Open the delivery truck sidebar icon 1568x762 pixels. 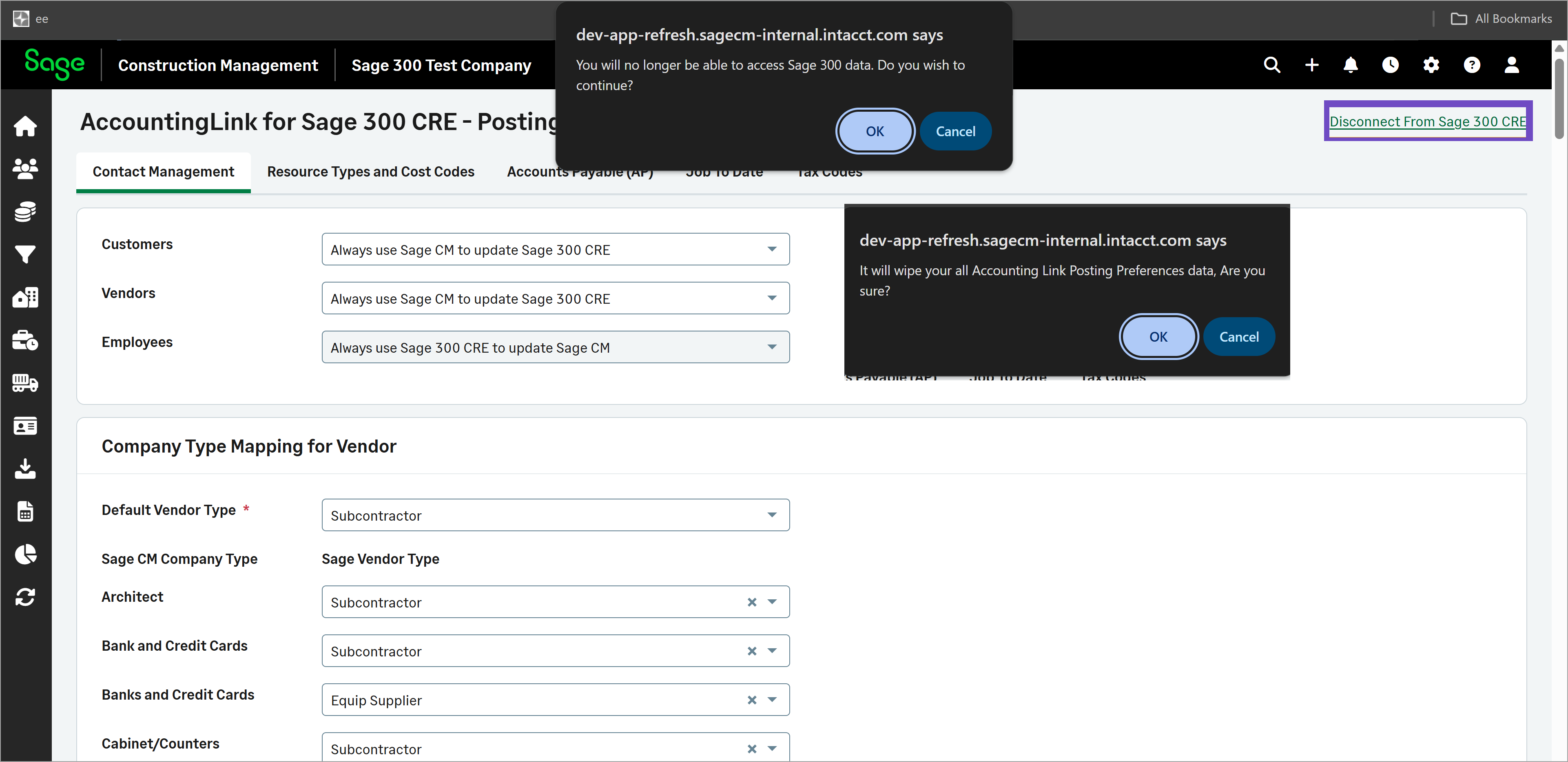[26, 383]
